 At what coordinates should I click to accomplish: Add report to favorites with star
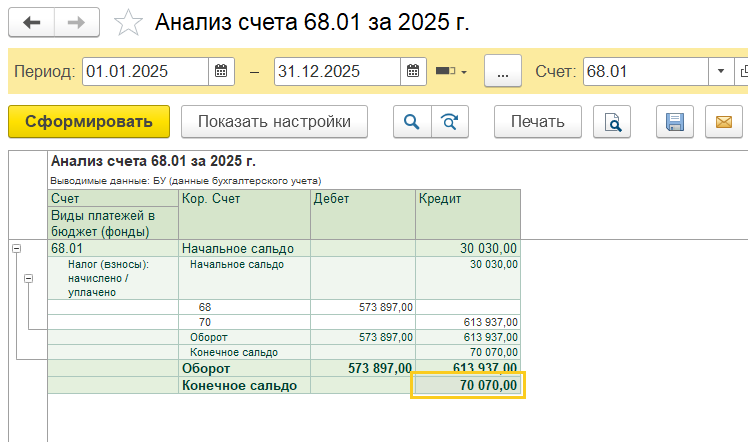click(128, 22)
